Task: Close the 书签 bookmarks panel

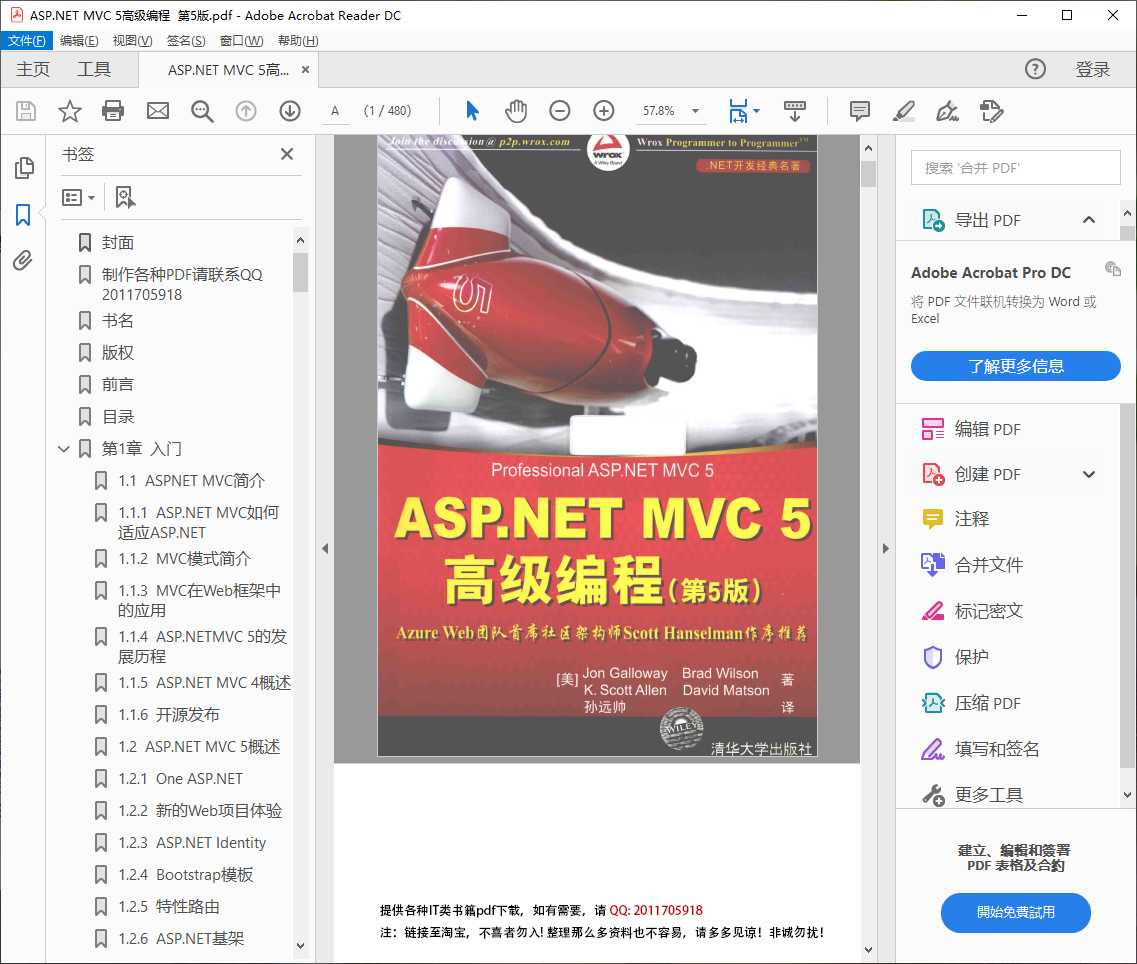Action: [286, 154]
